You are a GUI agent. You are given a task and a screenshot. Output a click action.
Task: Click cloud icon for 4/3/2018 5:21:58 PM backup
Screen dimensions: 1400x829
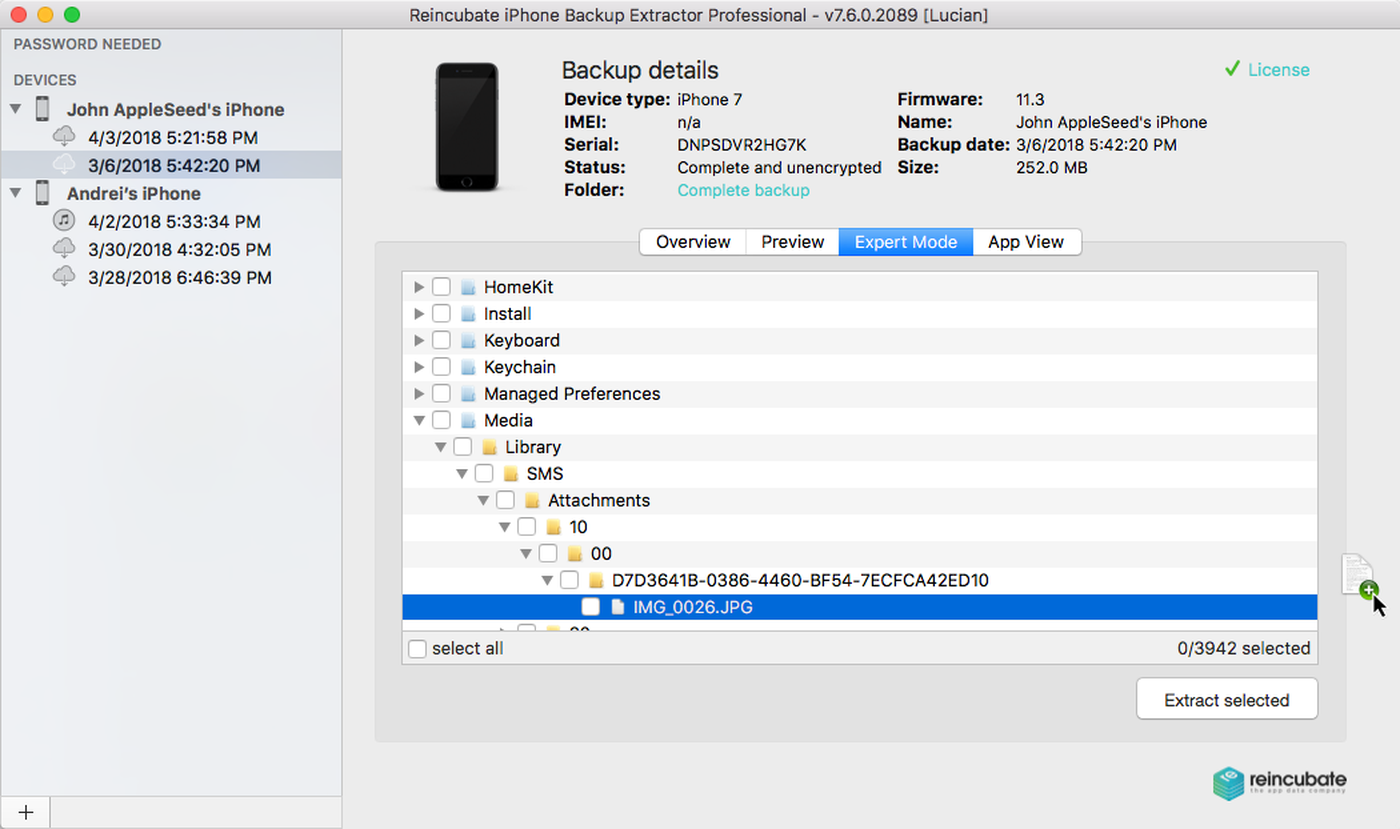pos(64,137)
